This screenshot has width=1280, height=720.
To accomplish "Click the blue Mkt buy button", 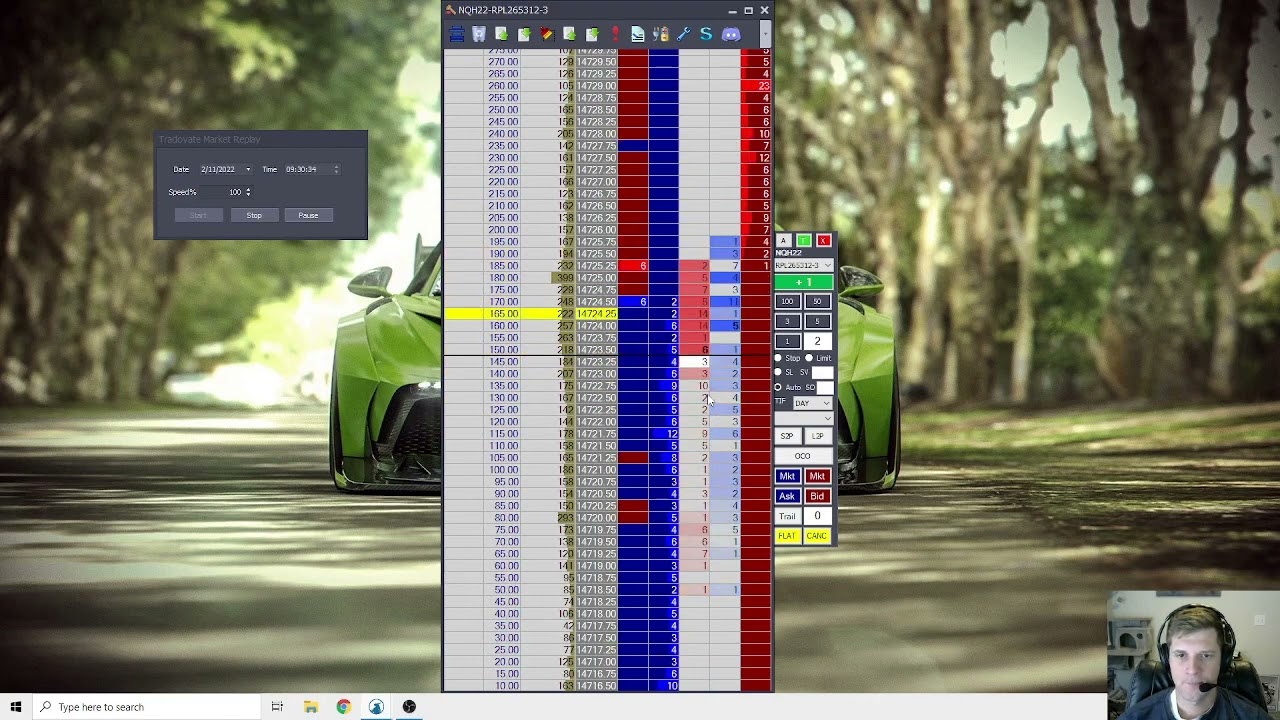I will pyautogui.click(x=787, y=477).
